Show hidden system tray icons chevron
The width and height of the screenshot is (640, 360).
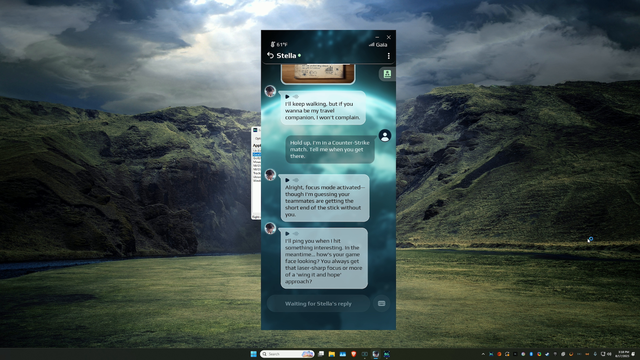(x=483, y=354)
